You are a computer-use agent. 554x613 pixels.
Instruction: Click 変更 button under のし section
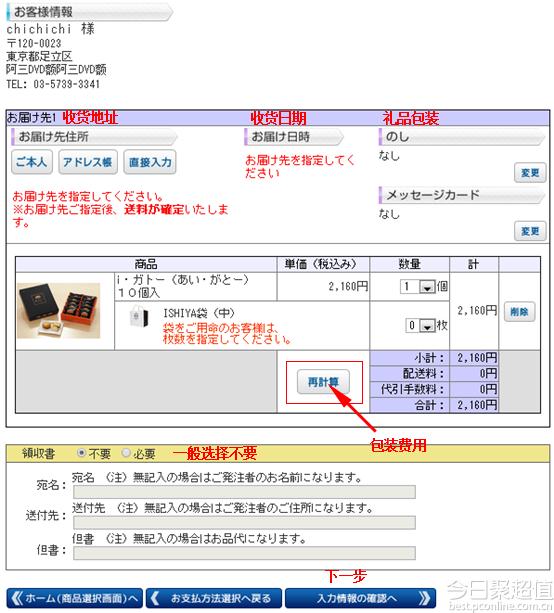[530, 172]
